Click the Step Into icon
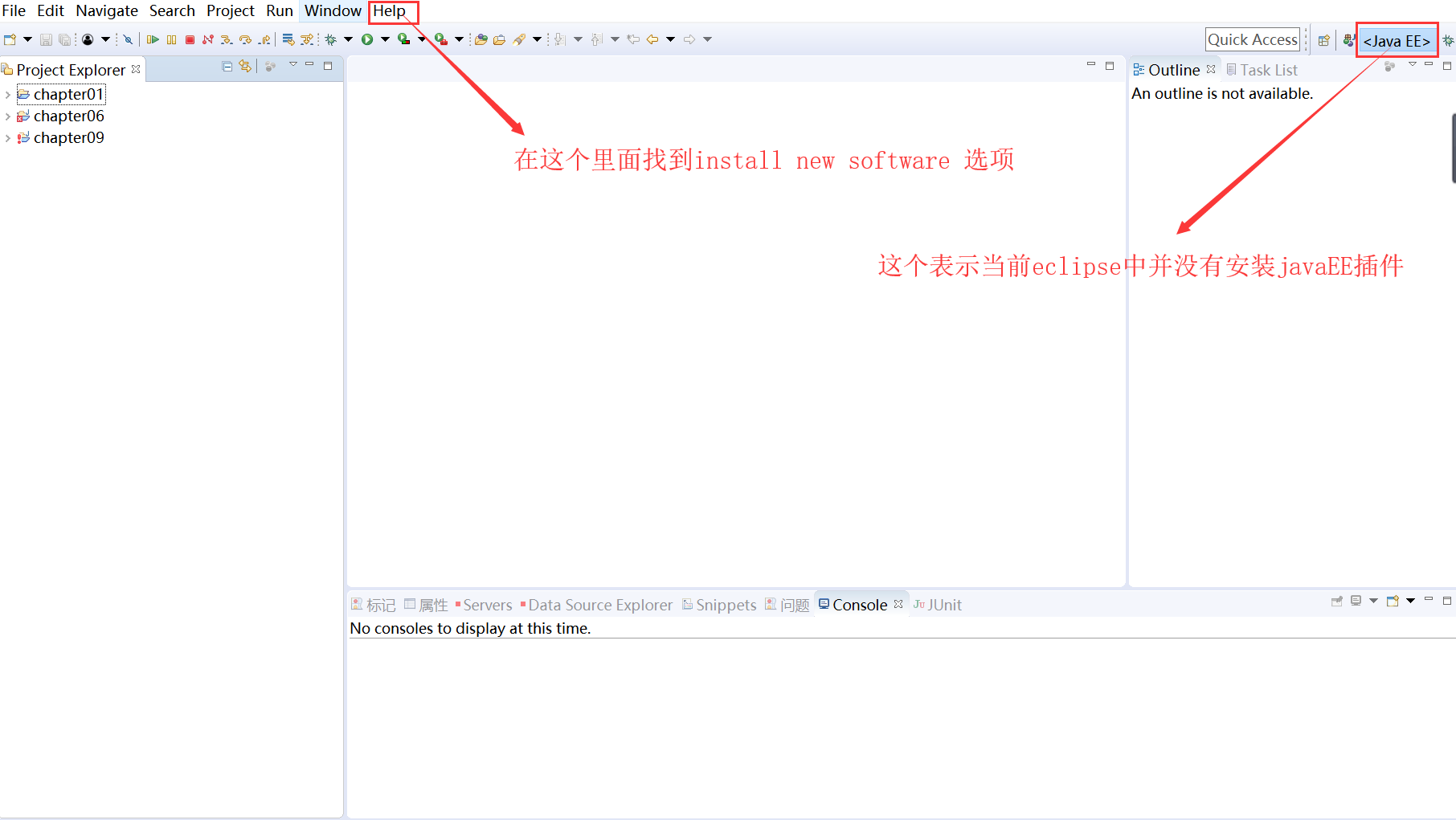 point(227,39)
